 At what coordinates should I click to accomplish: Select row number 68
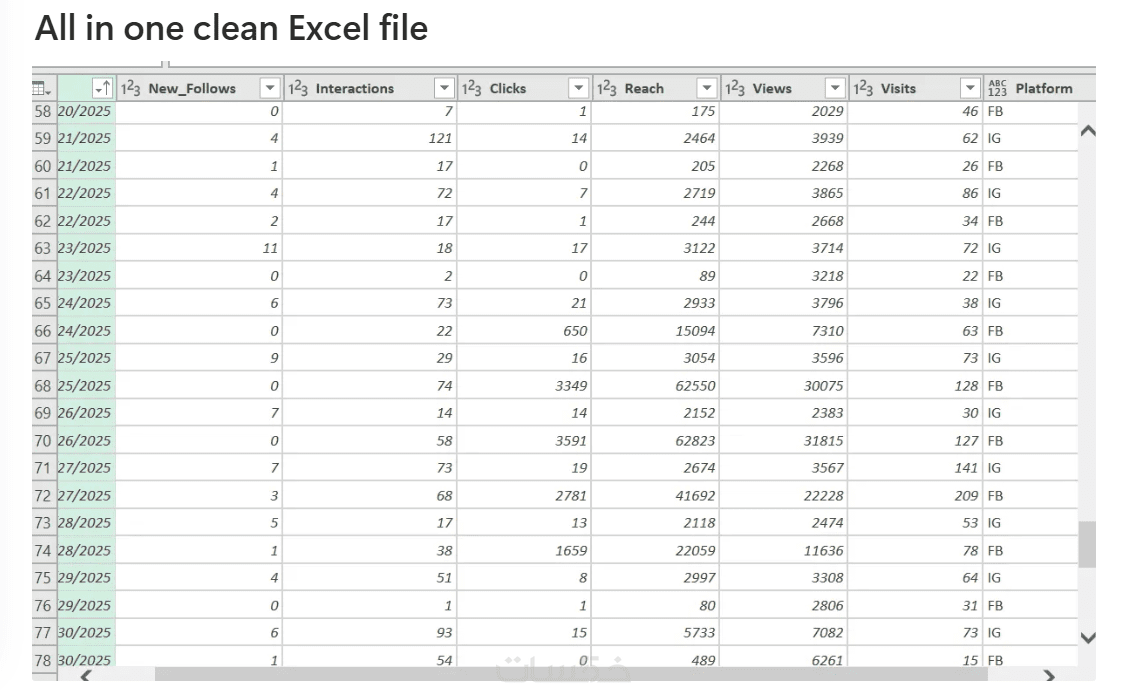pyautogui.click(x=43, y=386)
